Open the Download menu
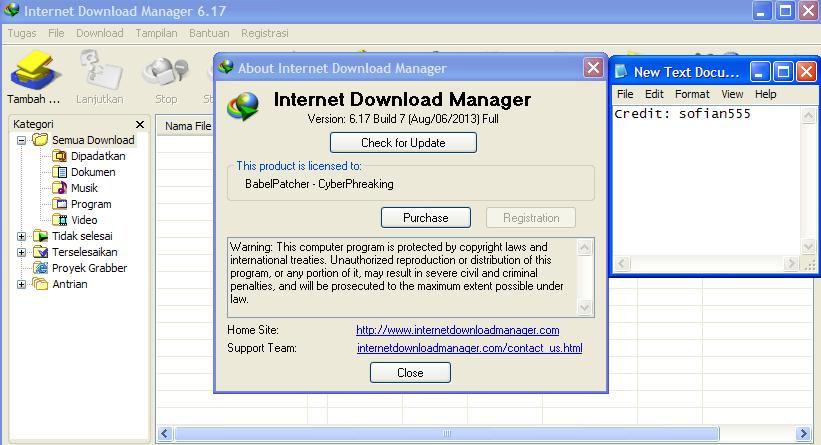The image size is (821, 445). tap(99, 33)
